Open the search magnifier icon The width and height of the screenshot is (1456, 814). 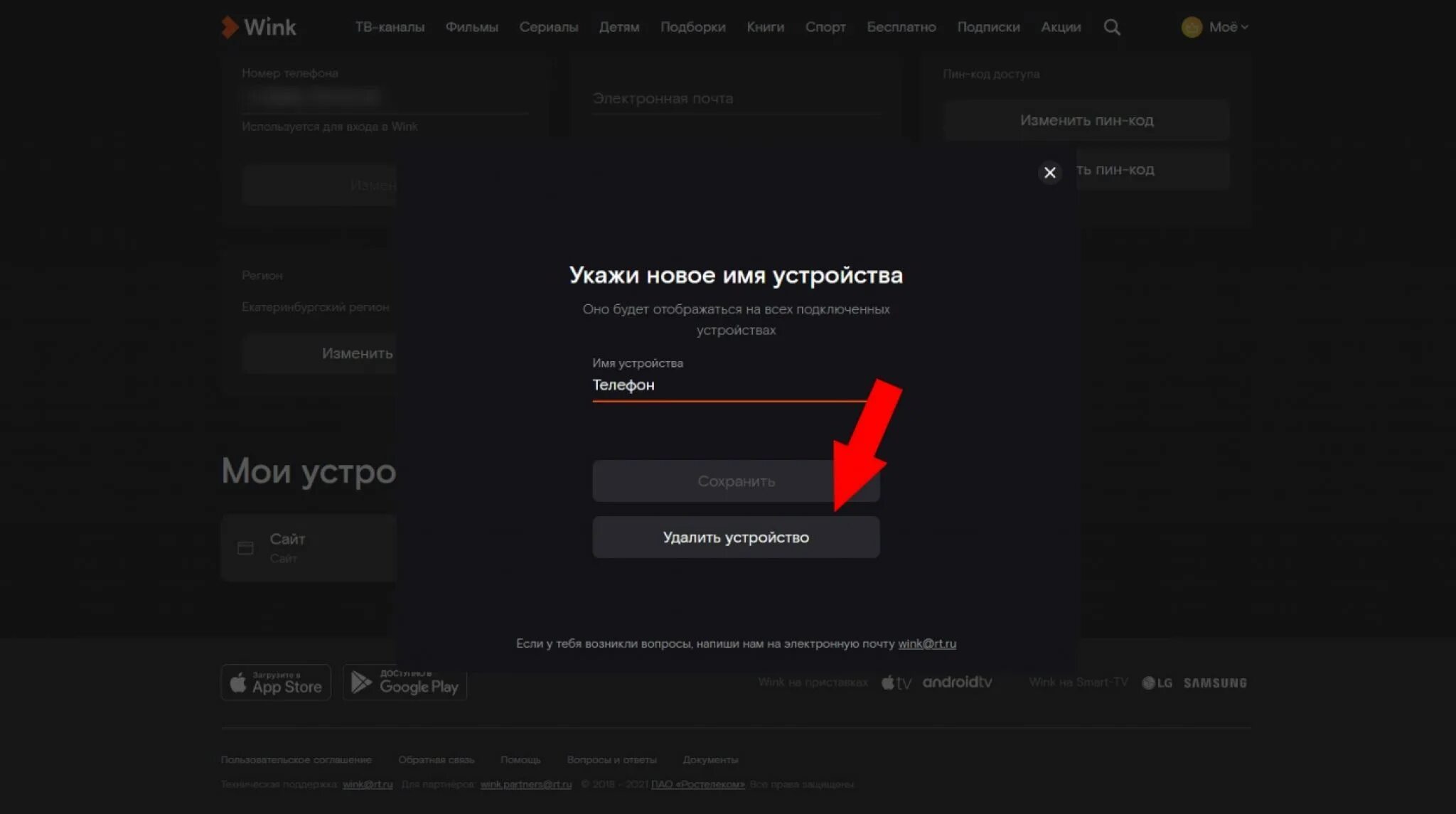pos(1112,27)
